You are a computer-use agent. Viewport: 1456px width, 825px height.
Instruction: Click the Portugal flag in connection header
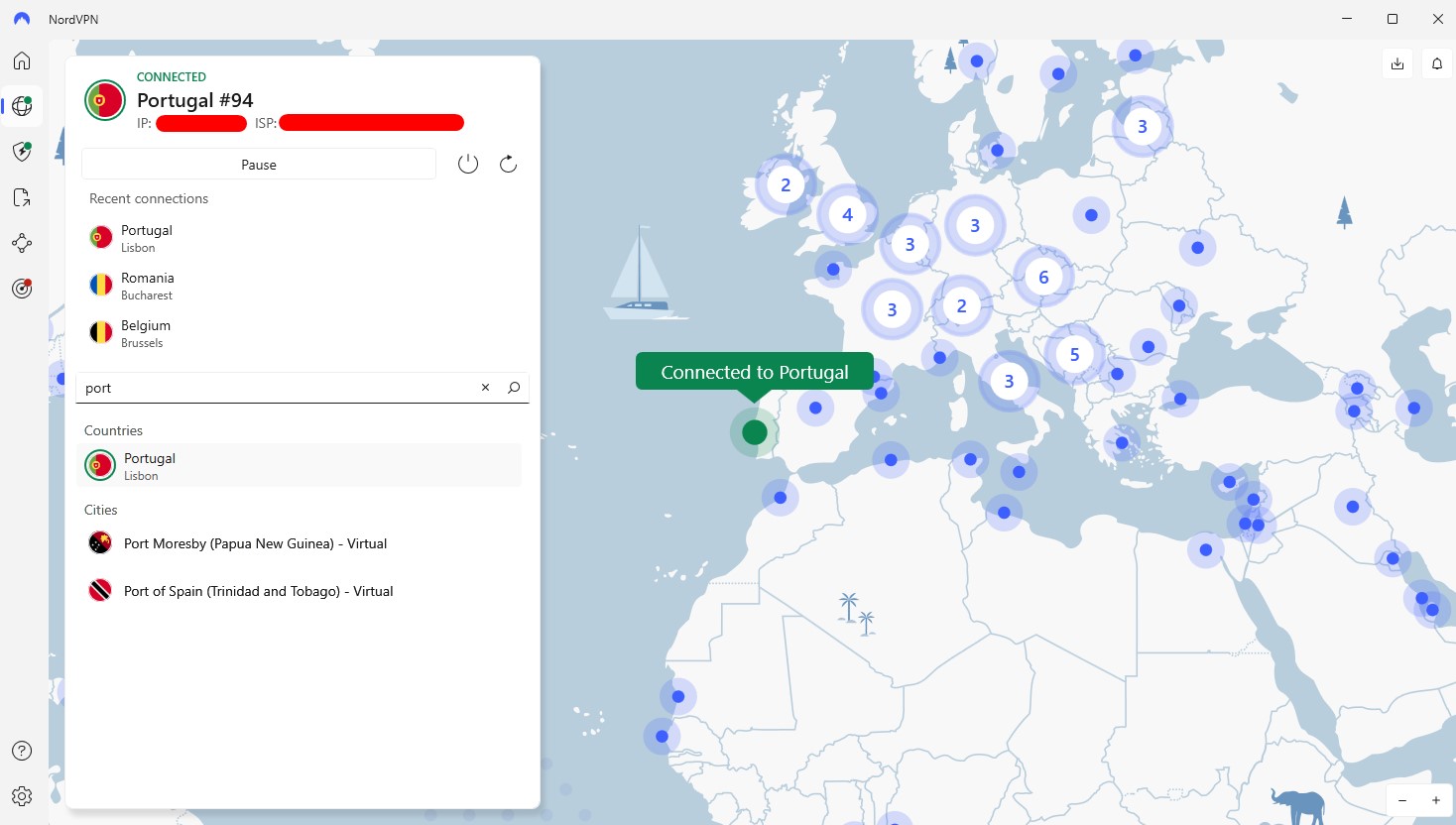tap(105, 100)
